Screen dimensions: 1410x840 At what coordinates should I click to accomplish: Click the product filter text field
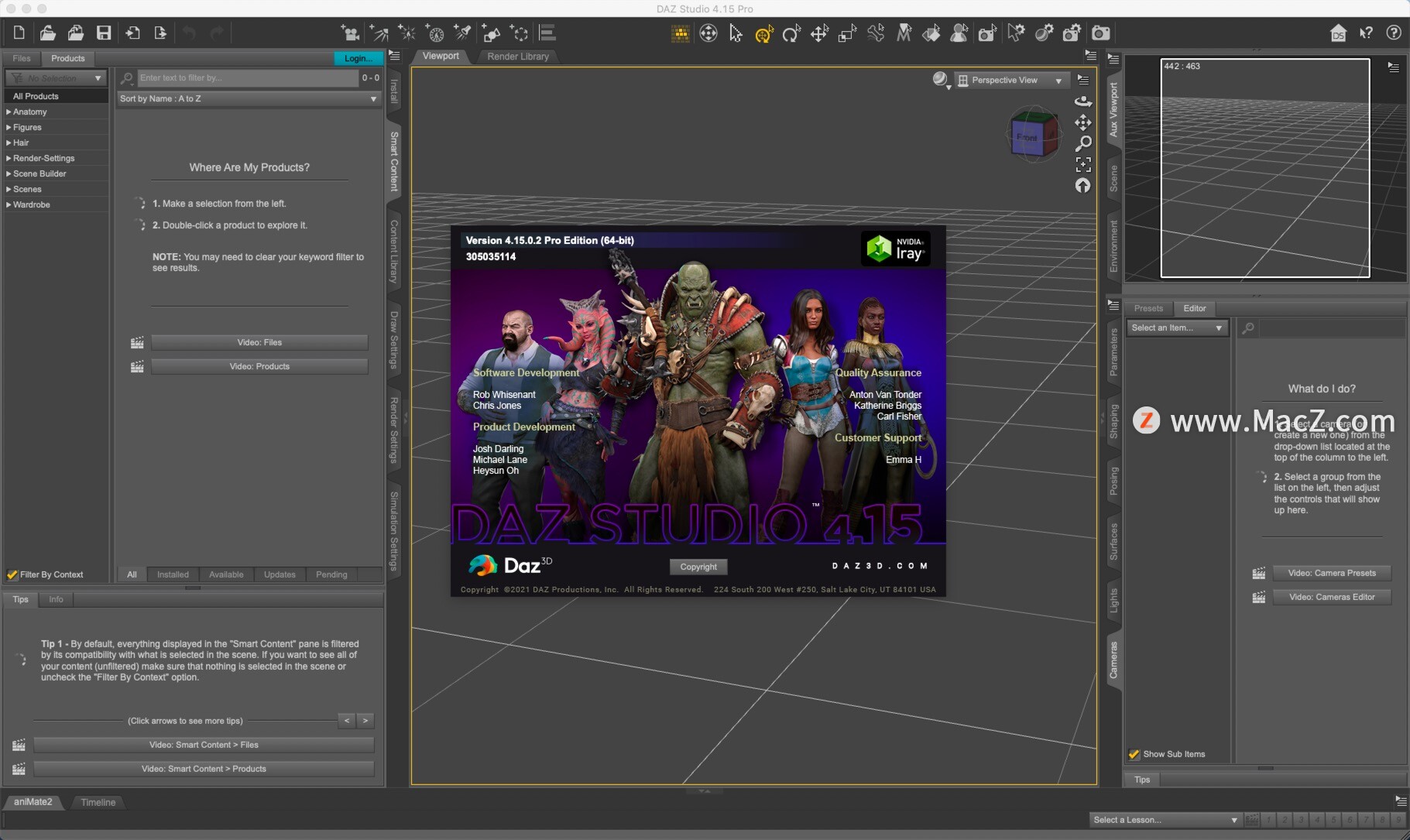248,78
